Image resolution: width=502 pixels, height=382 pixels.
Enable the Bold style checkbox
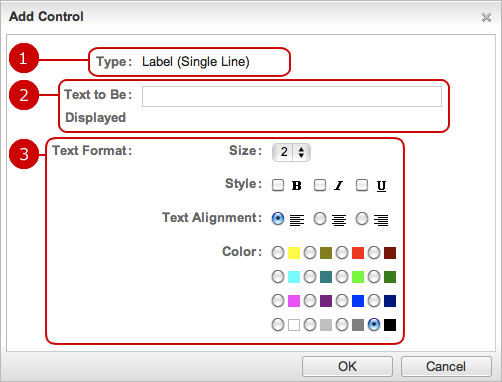tap(278, 185)
